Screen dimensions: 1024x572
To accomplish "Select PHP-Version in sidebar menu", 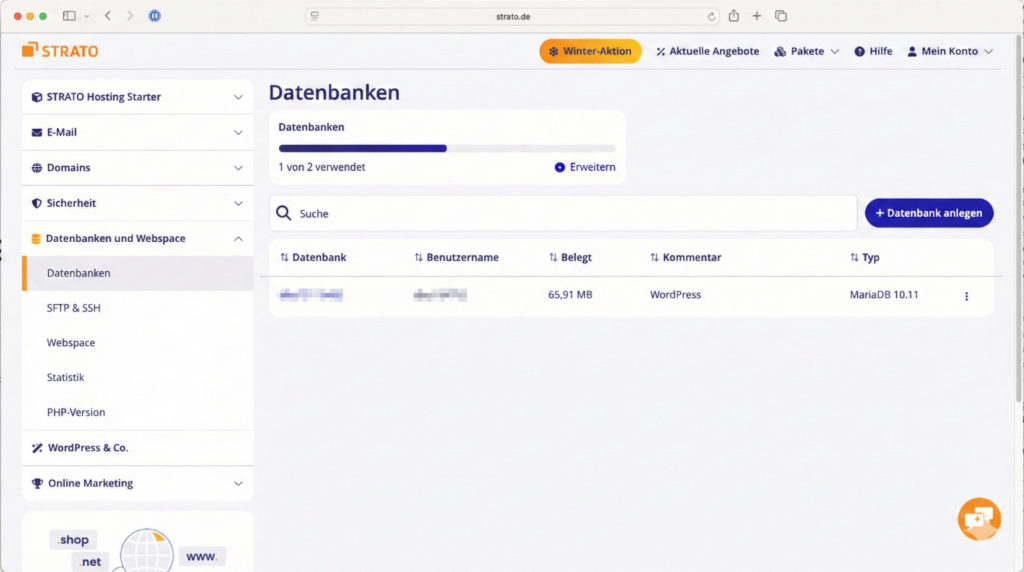I will click(76, 412).
